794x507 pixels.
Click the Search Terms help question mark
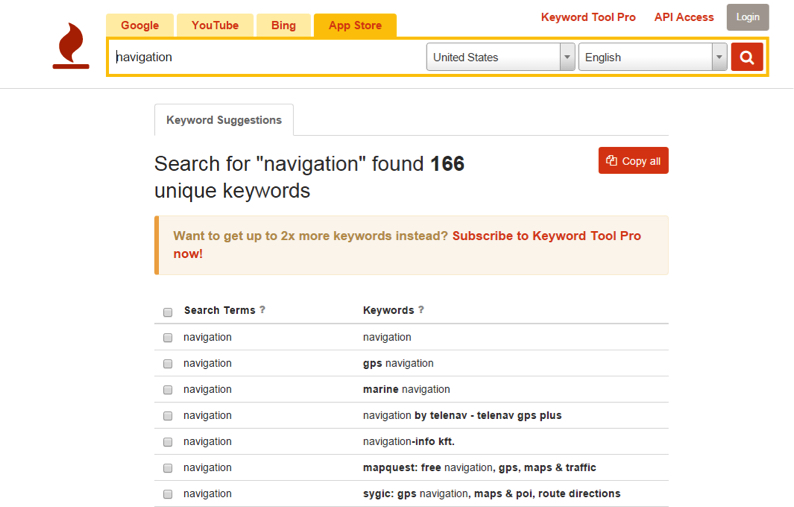click(x=262, y=311)
